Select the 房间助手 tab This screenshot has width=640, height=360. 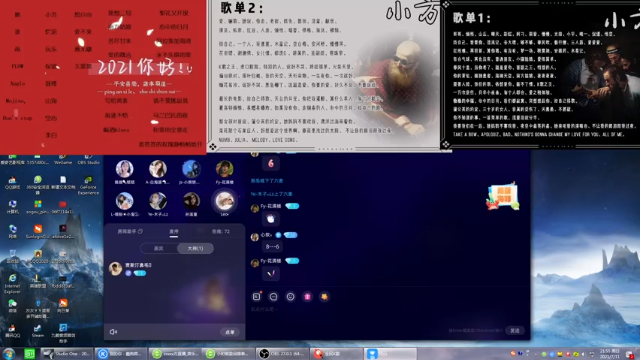coord(130,231)
